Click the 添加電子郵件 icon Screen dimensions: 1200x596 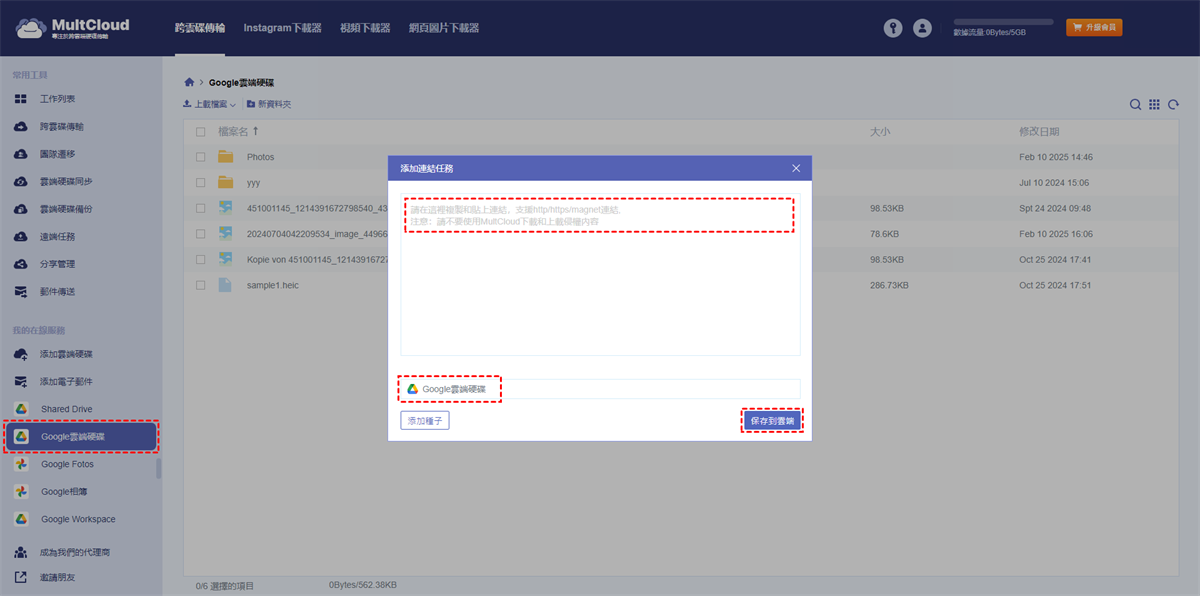[20, 382]
